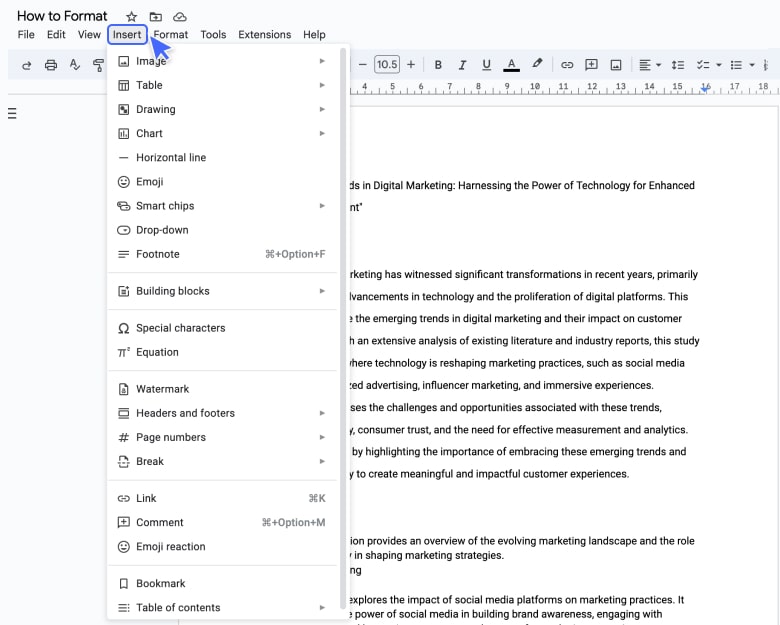Decrease font size with minus button
Screen dimensions: 780x625
coord(363,65)
